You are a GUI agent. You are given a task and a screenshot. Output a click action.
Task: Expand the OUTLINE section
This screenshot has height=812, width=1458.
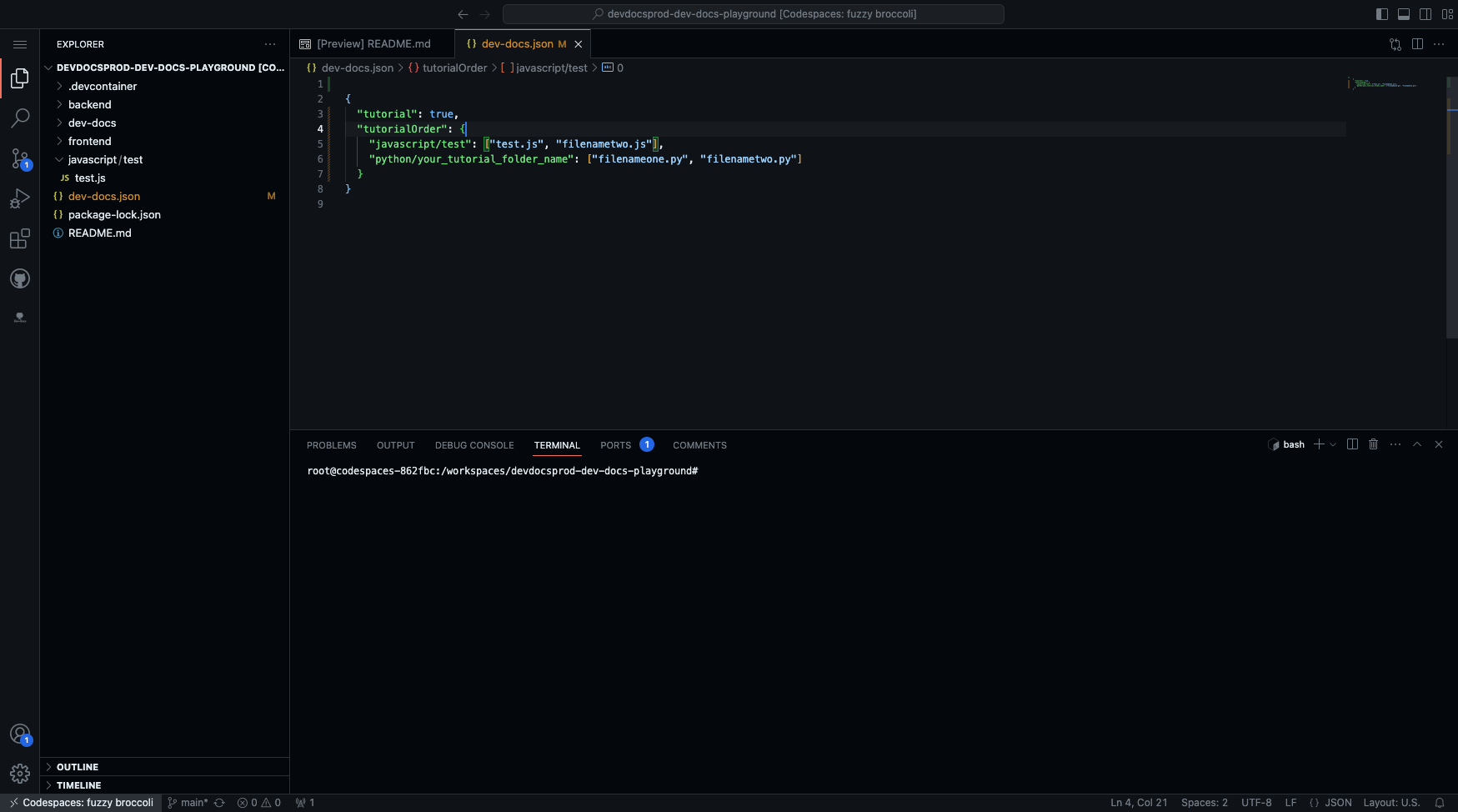[78, 767]
